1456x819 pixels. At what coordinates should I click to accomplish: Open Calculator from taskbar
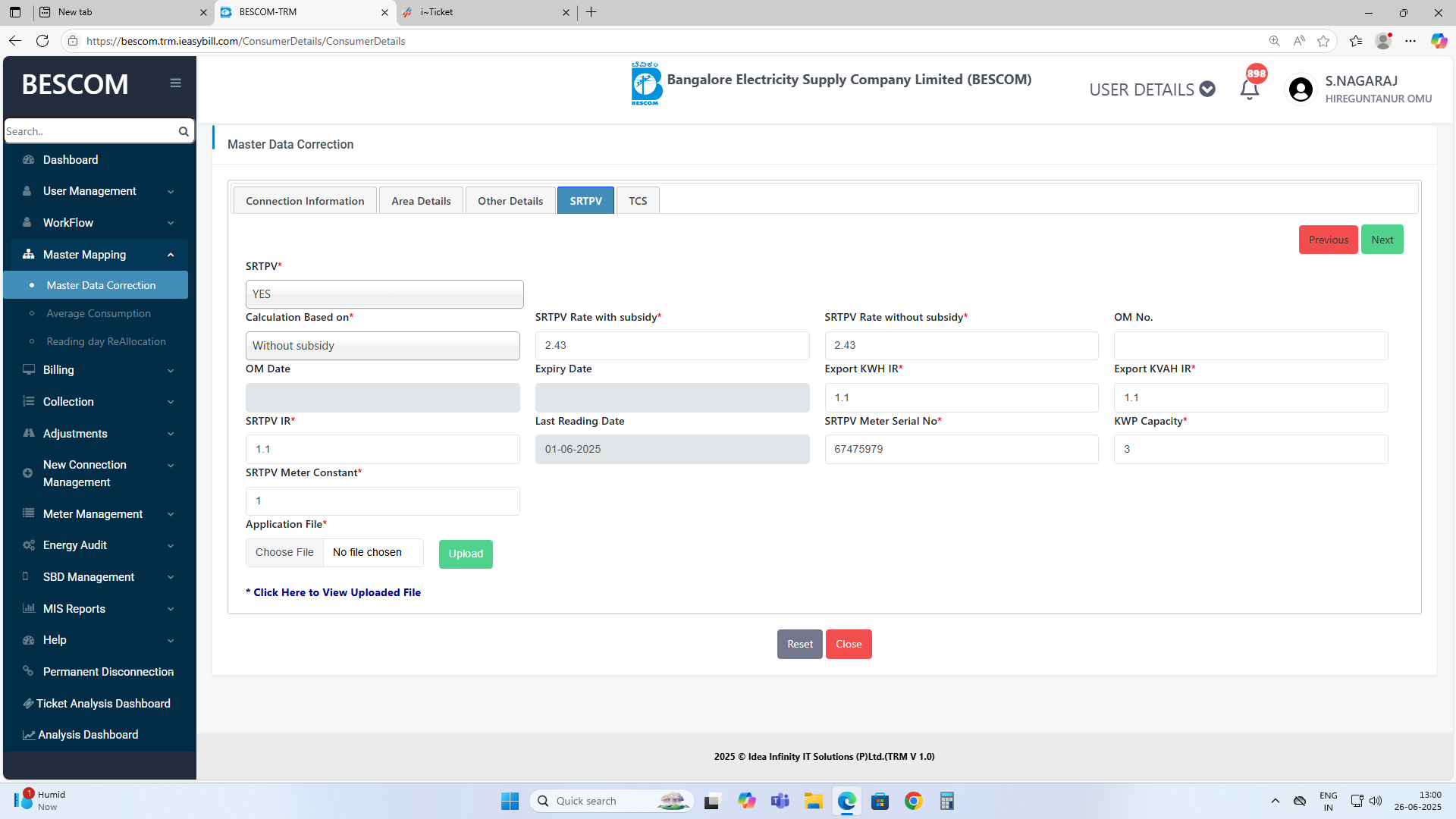coord(946,801)
